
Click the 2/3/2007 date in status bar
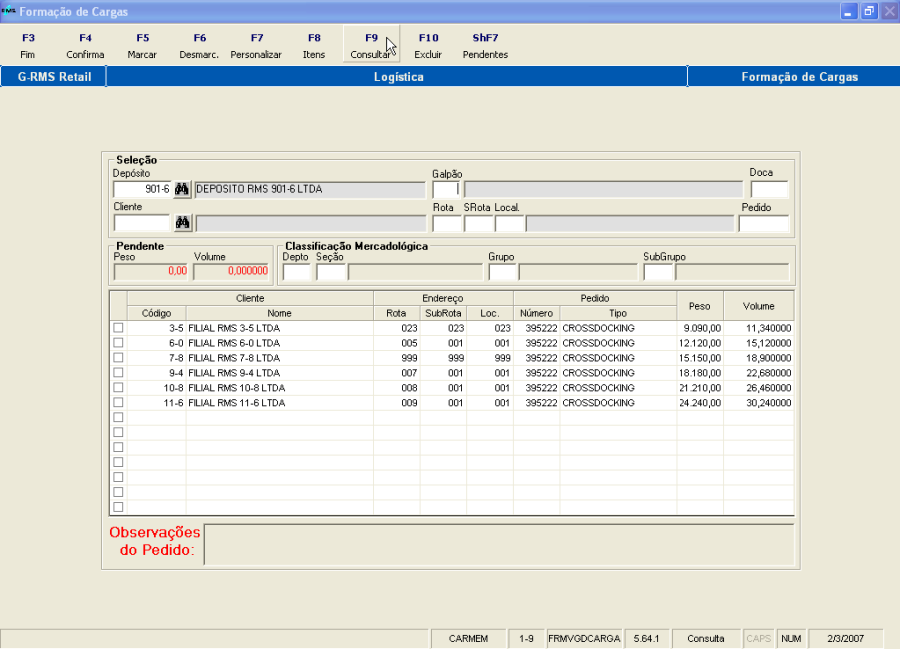point(845,639)
